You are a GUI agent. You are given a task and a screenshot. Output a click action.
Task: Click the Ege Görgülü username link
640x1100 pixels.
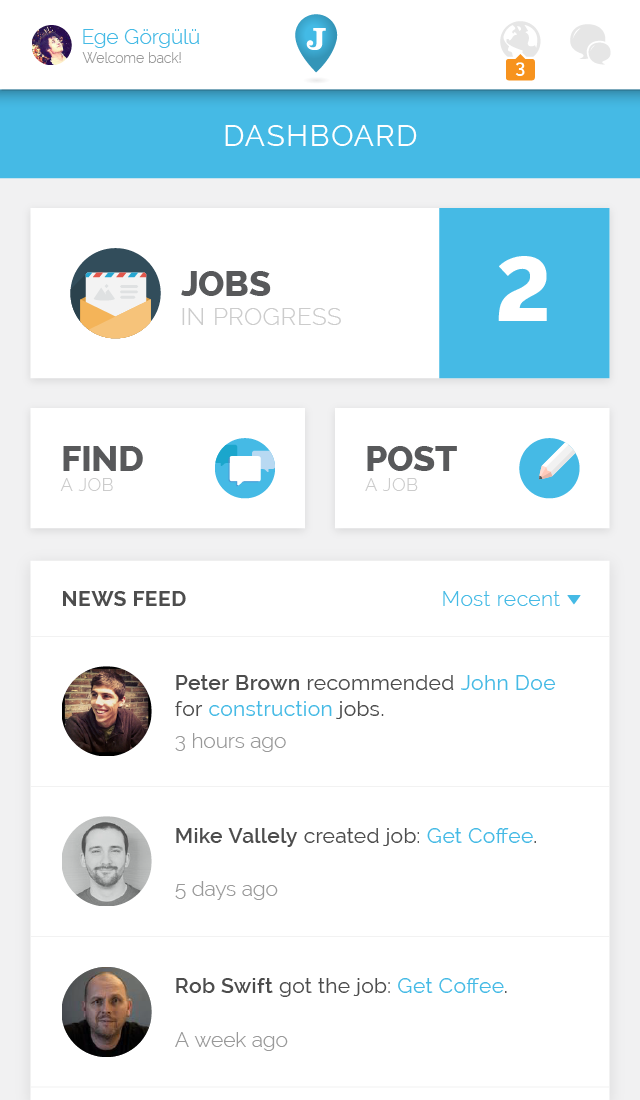point(141,36)
